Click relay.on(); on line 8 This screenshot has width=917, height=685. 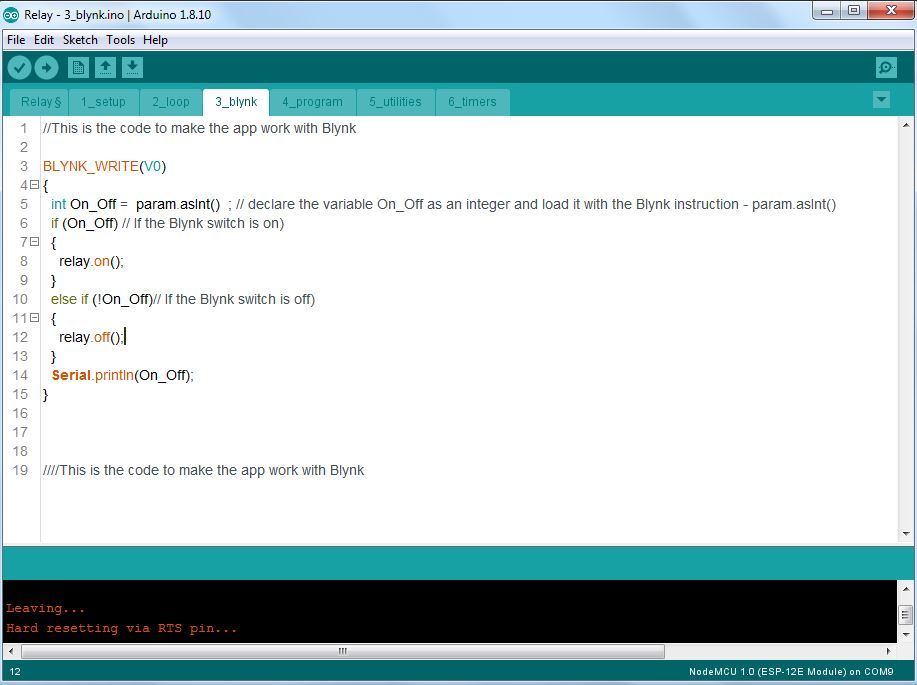(x=91, y=261)
